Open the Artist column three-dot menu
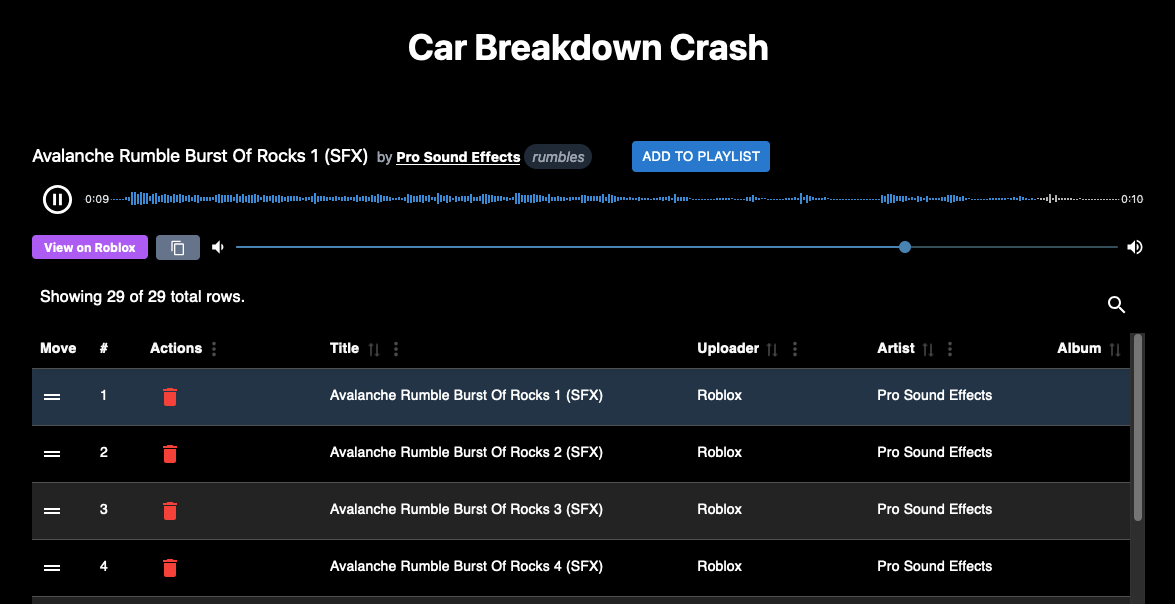Screen dimensions: 1175x604 tap(948, 348)
